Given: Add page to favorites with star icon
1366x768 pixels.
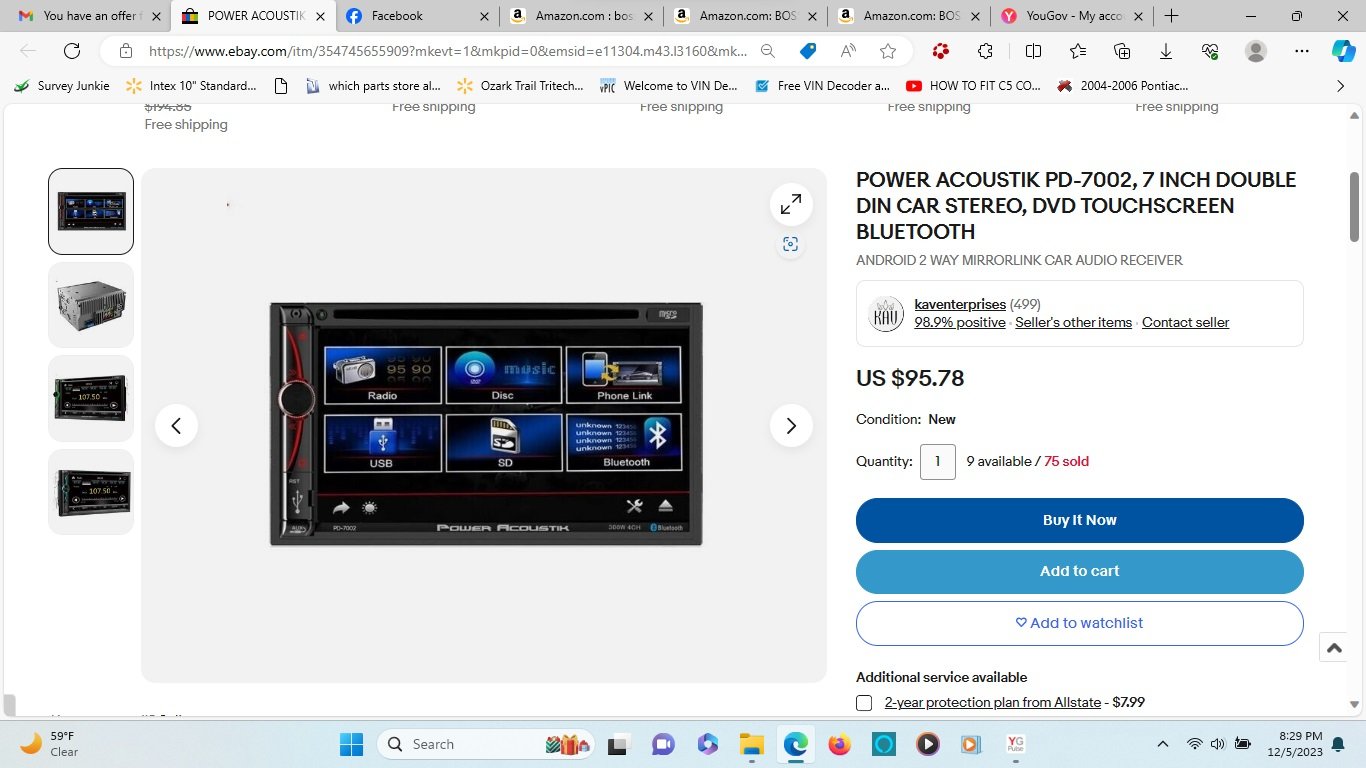Looking at the screenshot, I should coord(888,51).
